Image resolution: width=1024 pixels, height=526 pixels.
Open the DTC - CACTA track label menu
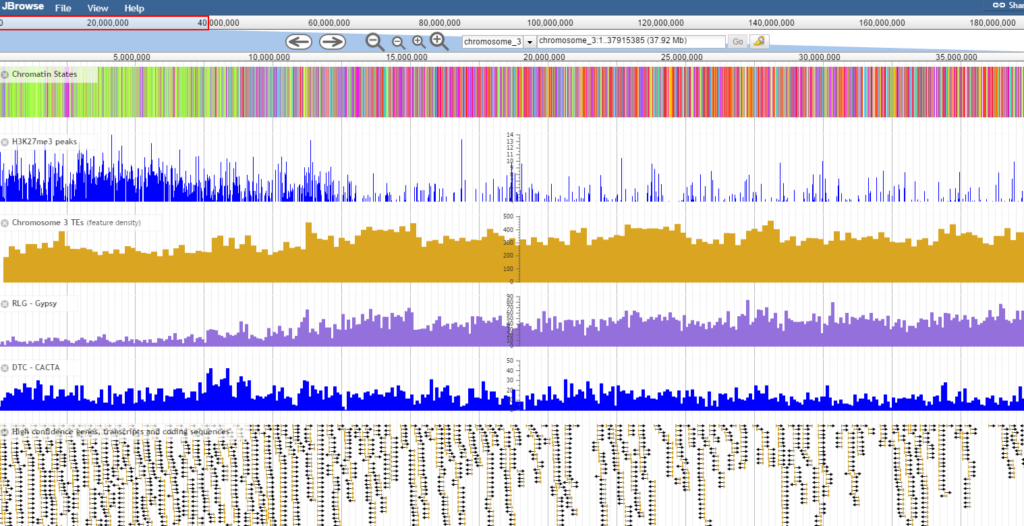pyautogui.click(x=40, y=367)
